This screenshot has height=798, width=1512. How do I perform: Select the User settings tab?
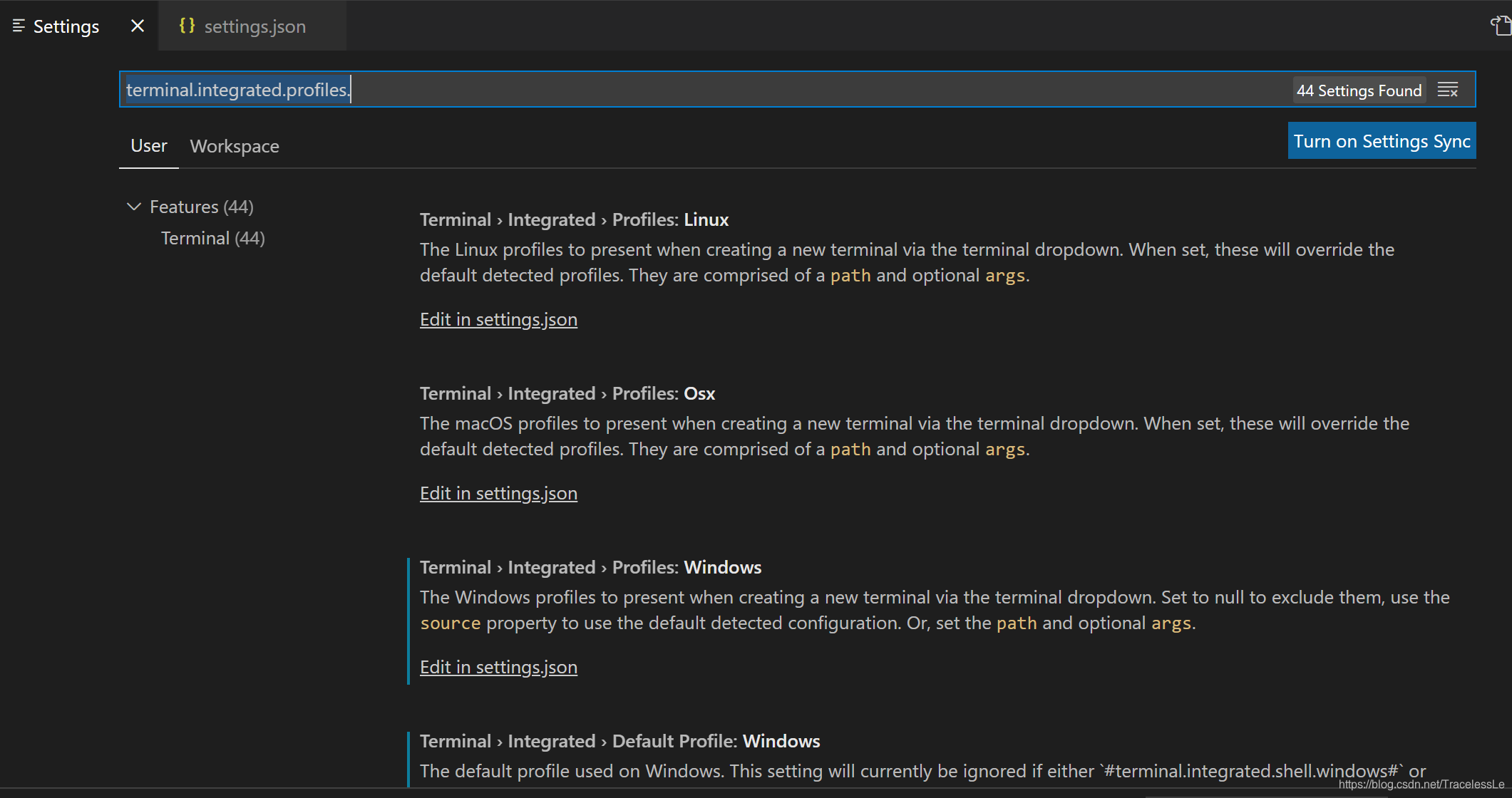[148, 145]
